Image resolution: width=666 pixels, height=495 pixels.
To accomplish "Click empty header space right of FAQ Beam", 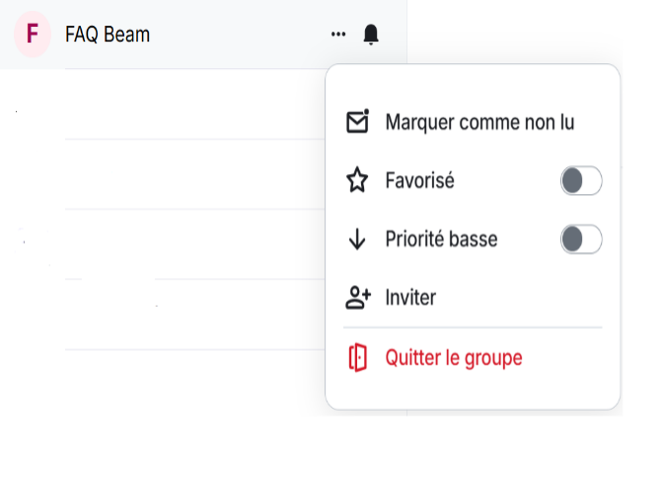I will [240, 35].
